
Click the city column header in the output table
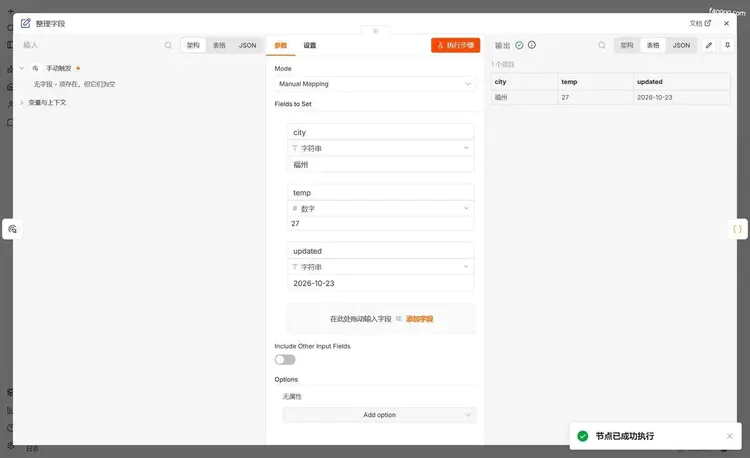524,82
